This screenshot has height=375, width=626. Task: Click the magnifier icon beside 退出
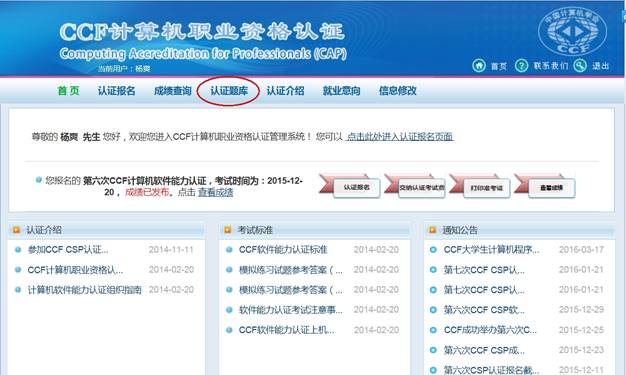pyautogui.click(x=580, y=65)
